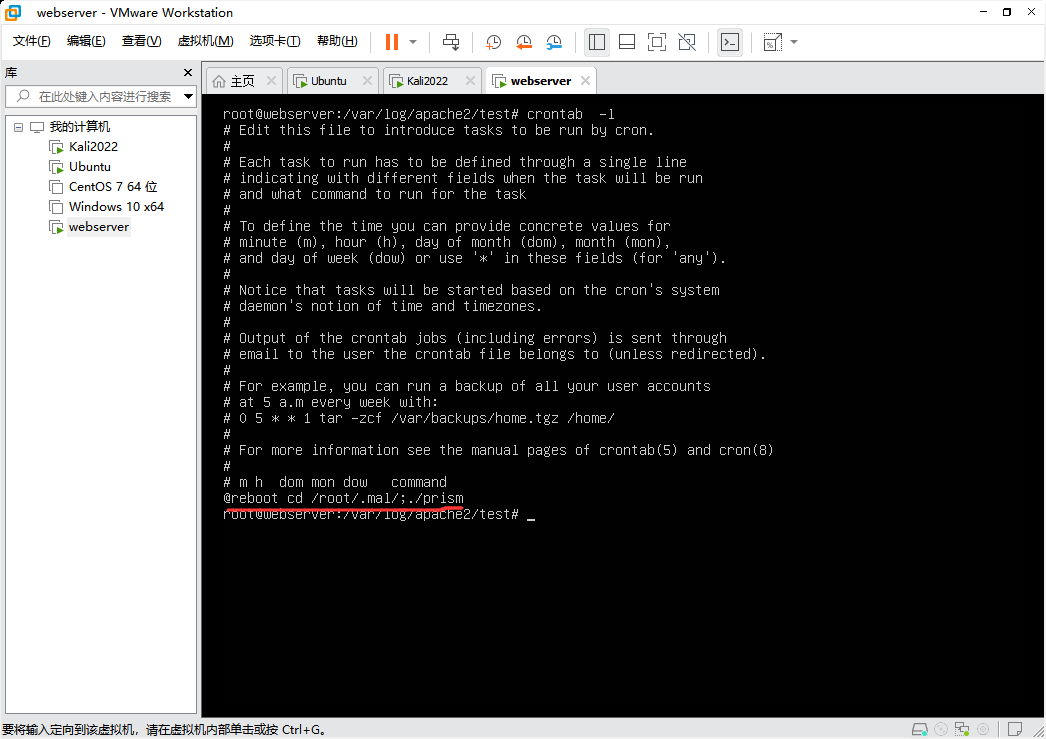The width and height of the screenshot is (1046, 739).
Task: Toggle the thumbnail bar view
Action: (627, 42)
